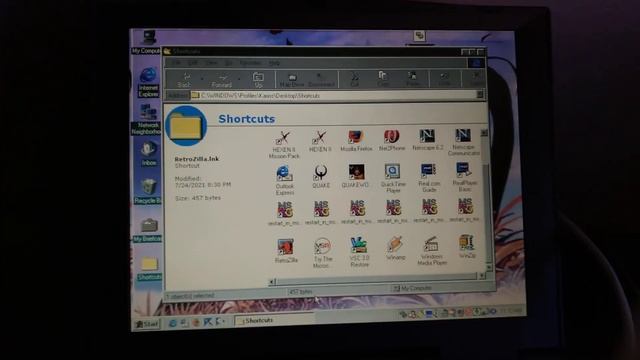Image resolution: width=640 pixels, height=360 pixels.
Task: Click the Forward toolbar button
Action: tap(222, 80)
